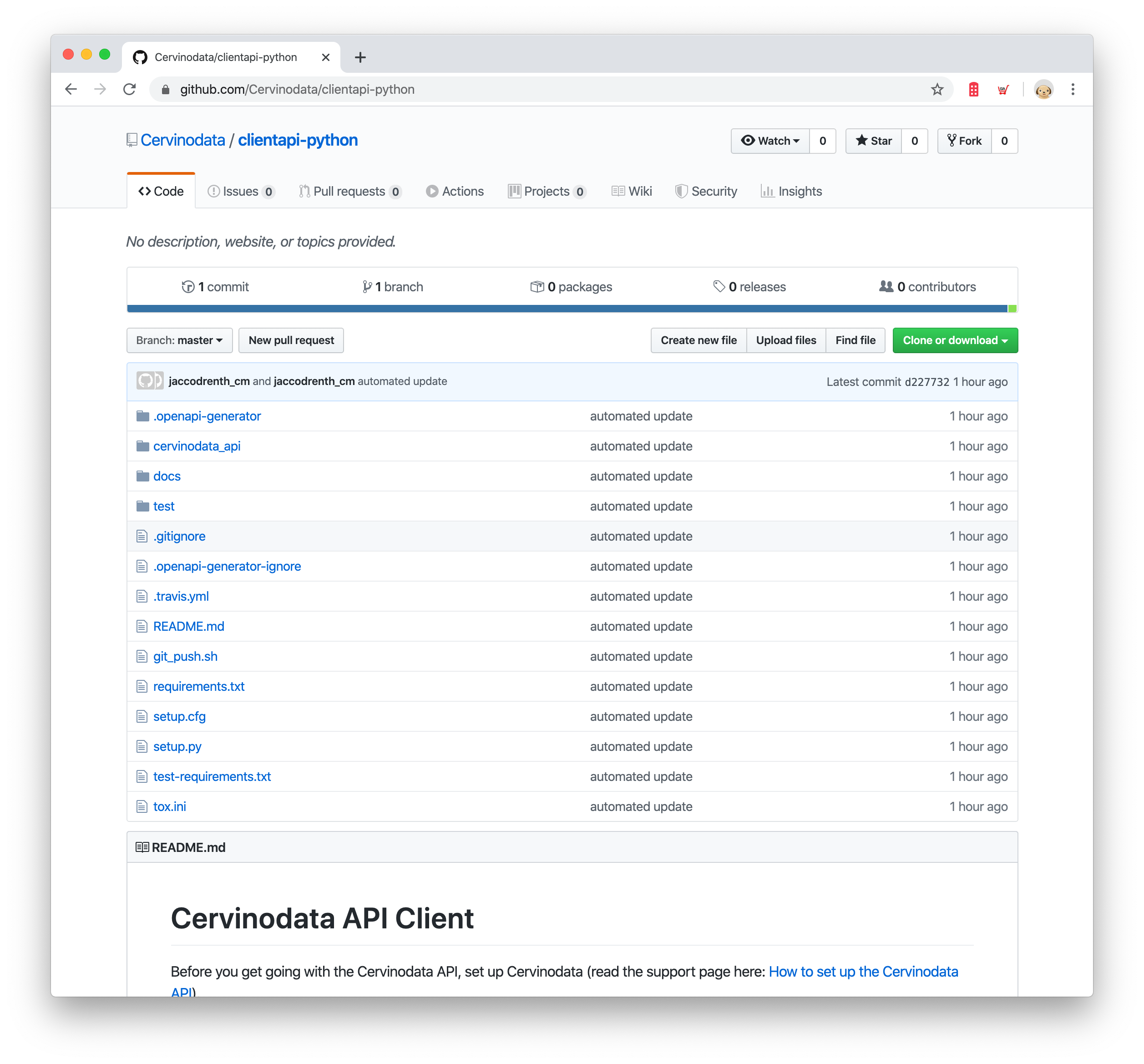Open 0 contributors link

928,287
